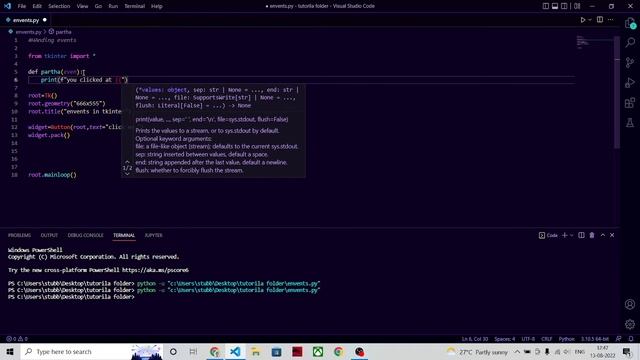
Task: Open the Go menu
Action: point(98,6)
